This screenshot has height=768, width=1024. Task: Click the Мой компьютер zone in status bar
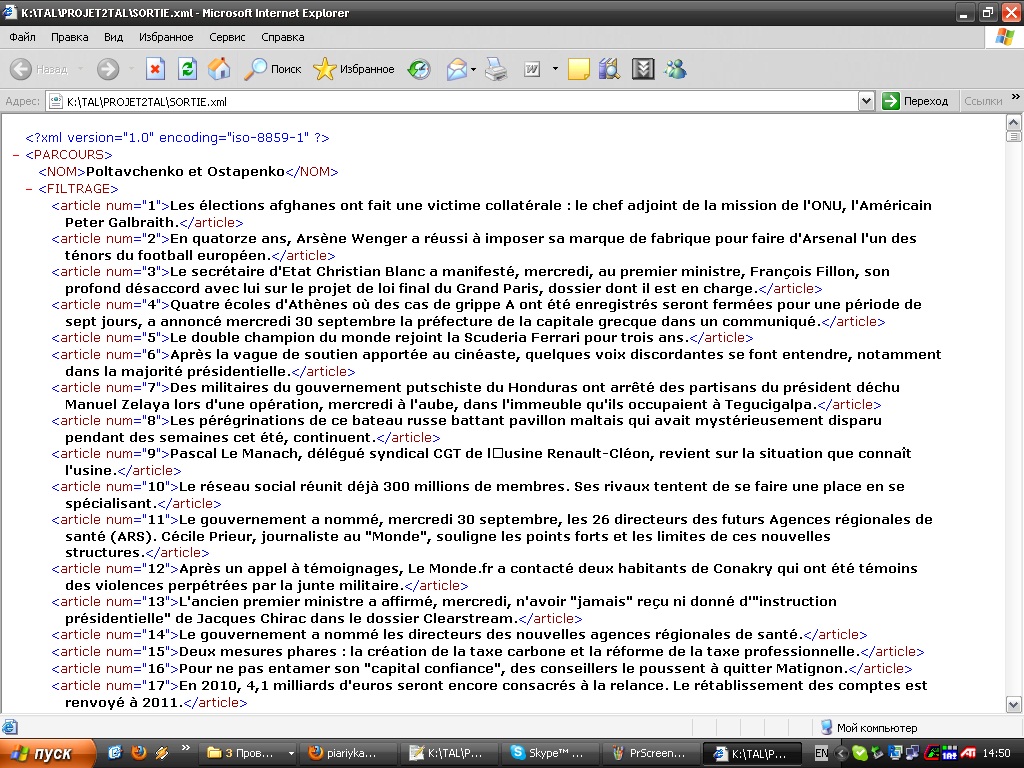[x=869, y=728]
